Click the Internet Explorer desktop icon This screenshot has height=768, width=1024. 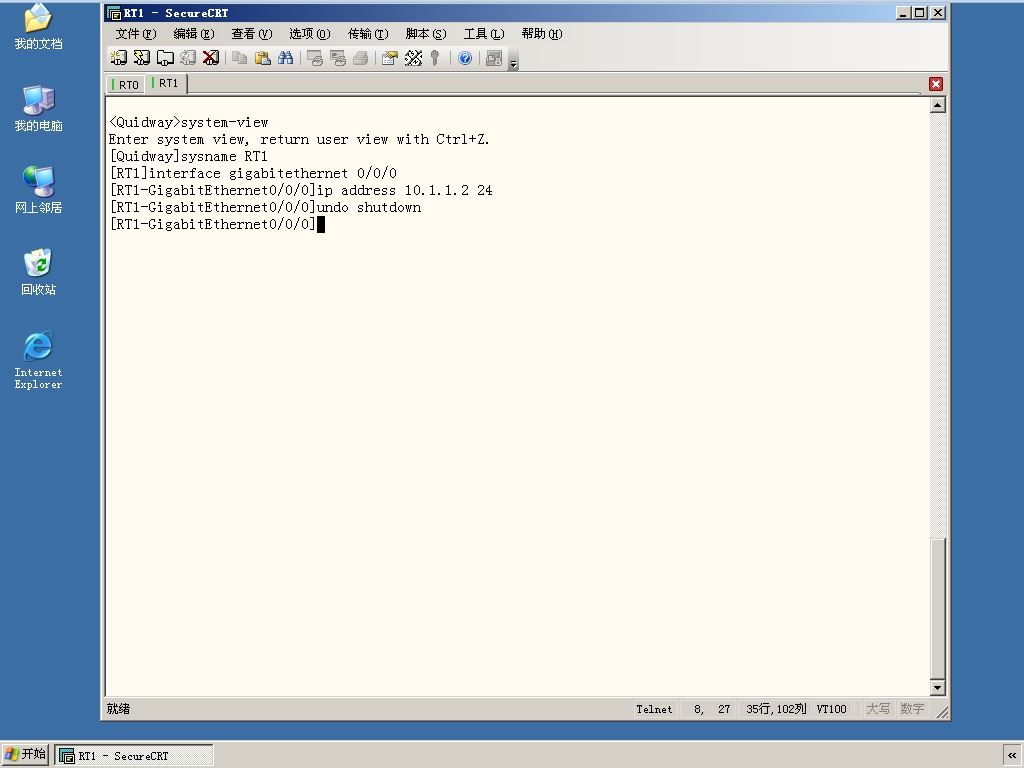pyautogui.click(x=38, y=360)
